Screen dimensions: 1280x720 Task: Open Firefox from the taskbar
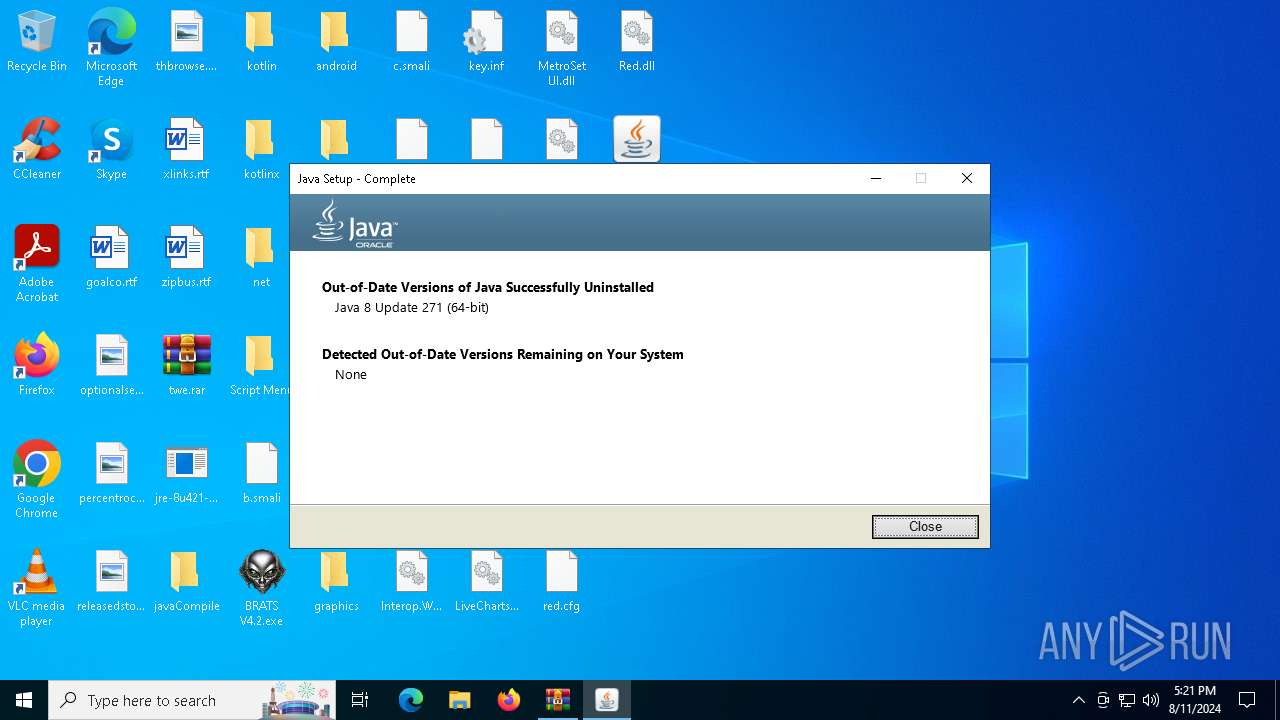[x=509, y=700]
